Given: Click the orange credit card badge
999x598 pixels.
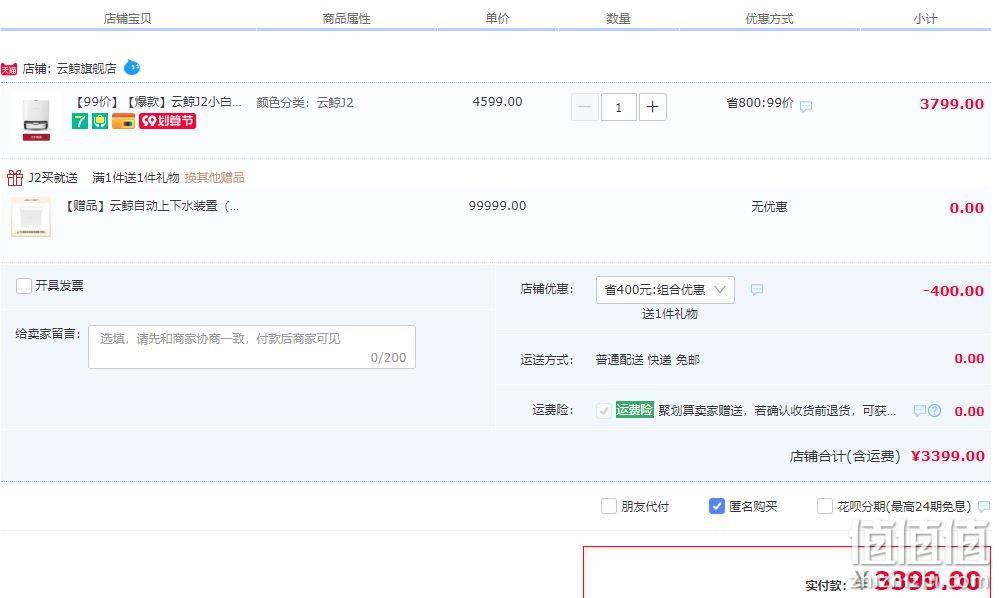Looking at the screenshot, I should point(124,121).
